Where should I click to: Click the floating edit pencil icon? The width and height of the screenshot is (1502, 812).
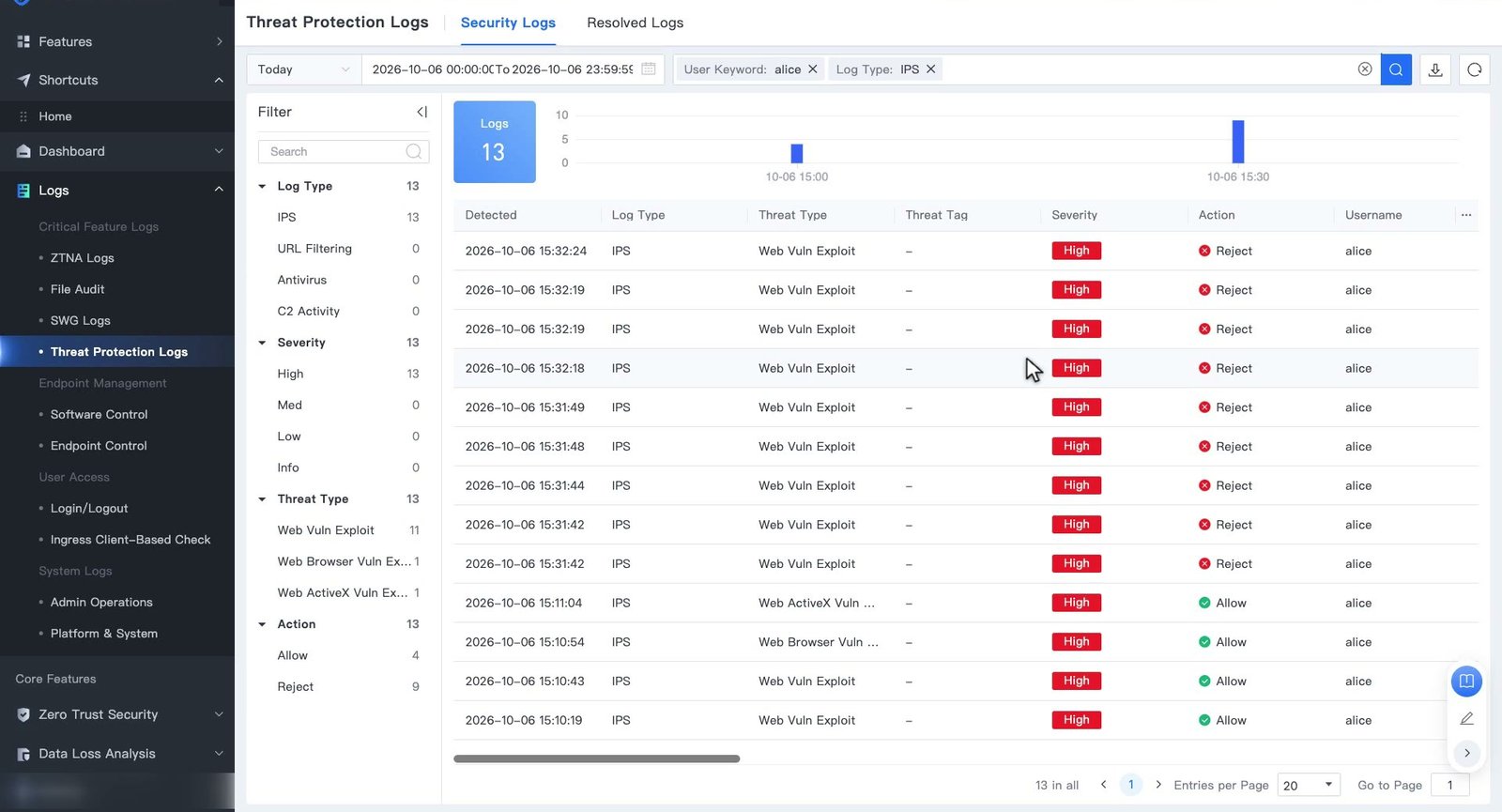(1466, 719)
